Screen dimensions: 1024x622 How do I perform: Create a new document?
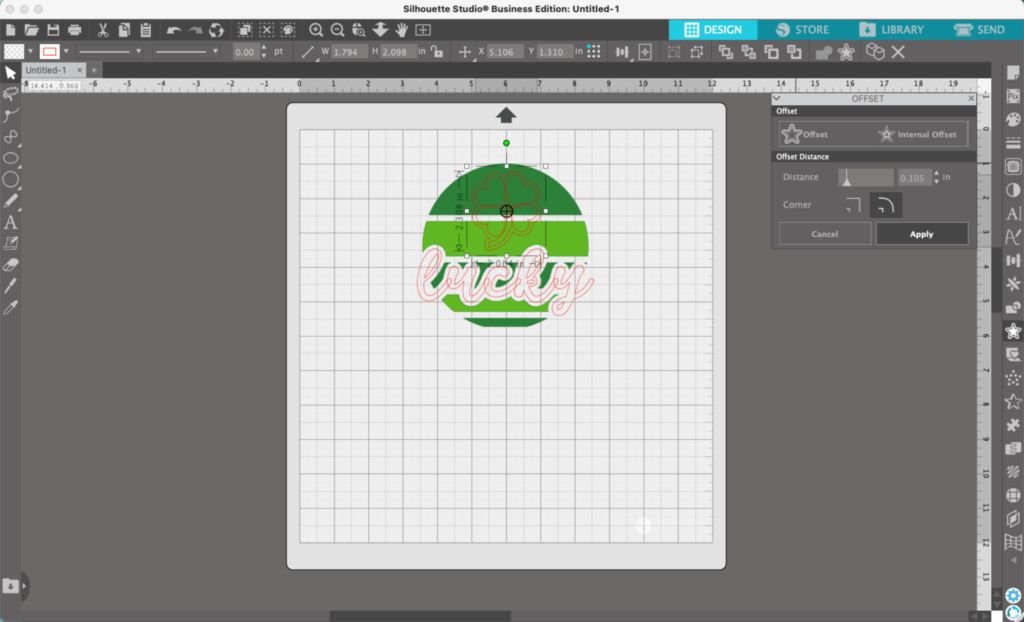tap(10, 30)
